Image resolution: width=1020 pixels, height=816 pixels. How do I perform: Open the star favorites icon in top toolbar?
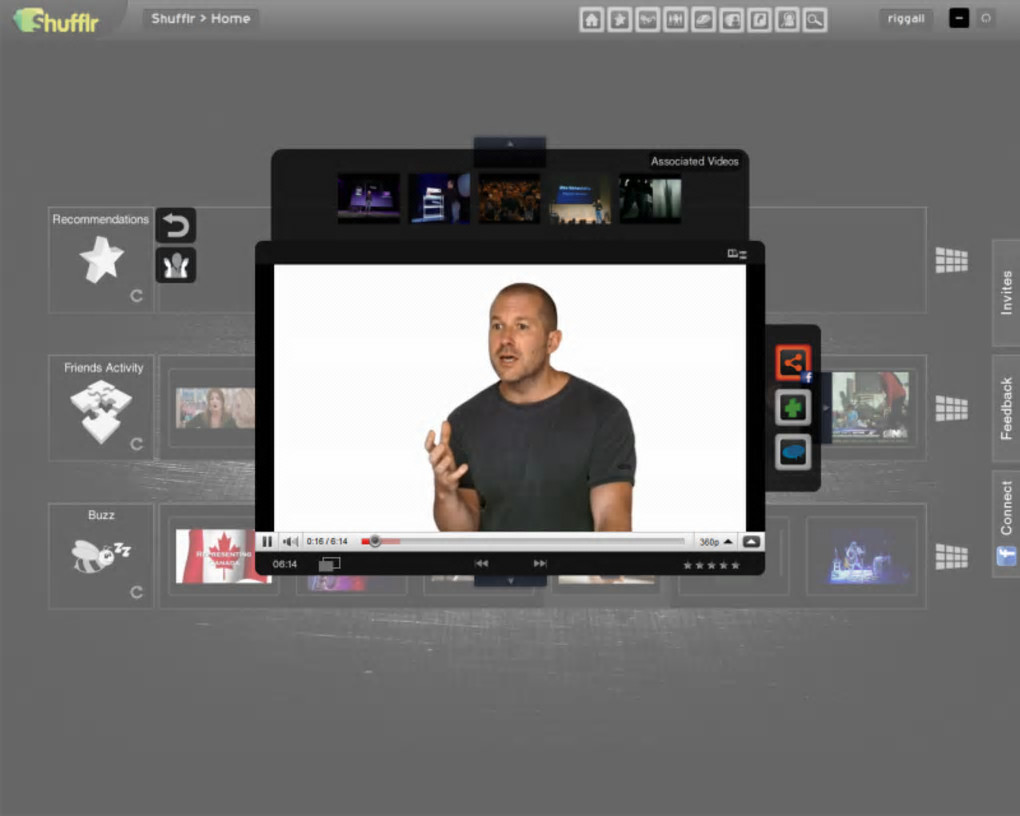click(x=619, y=20)
